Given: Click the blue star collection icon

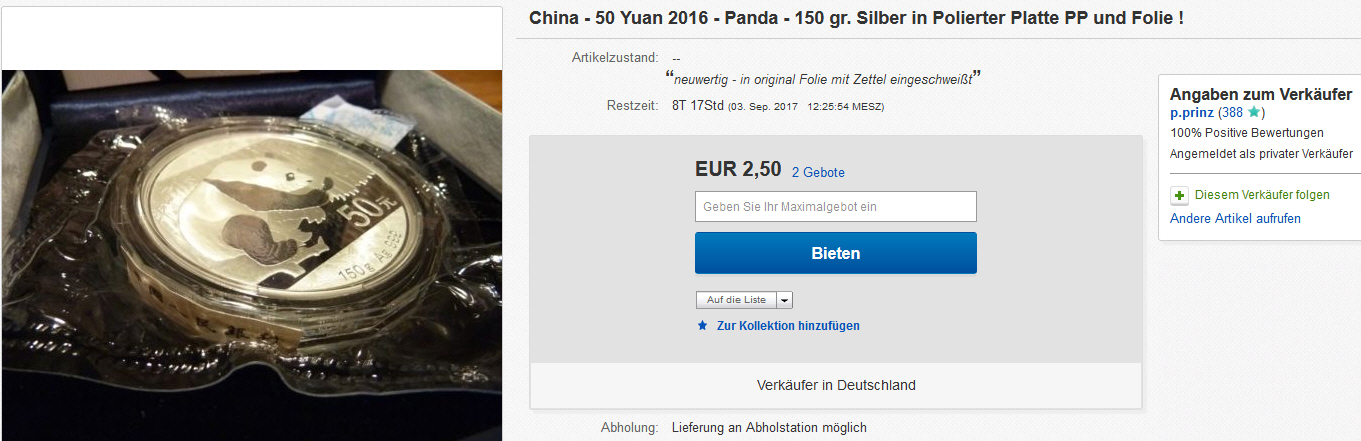Looking at the screenshot, I should [x=703, y=326].
